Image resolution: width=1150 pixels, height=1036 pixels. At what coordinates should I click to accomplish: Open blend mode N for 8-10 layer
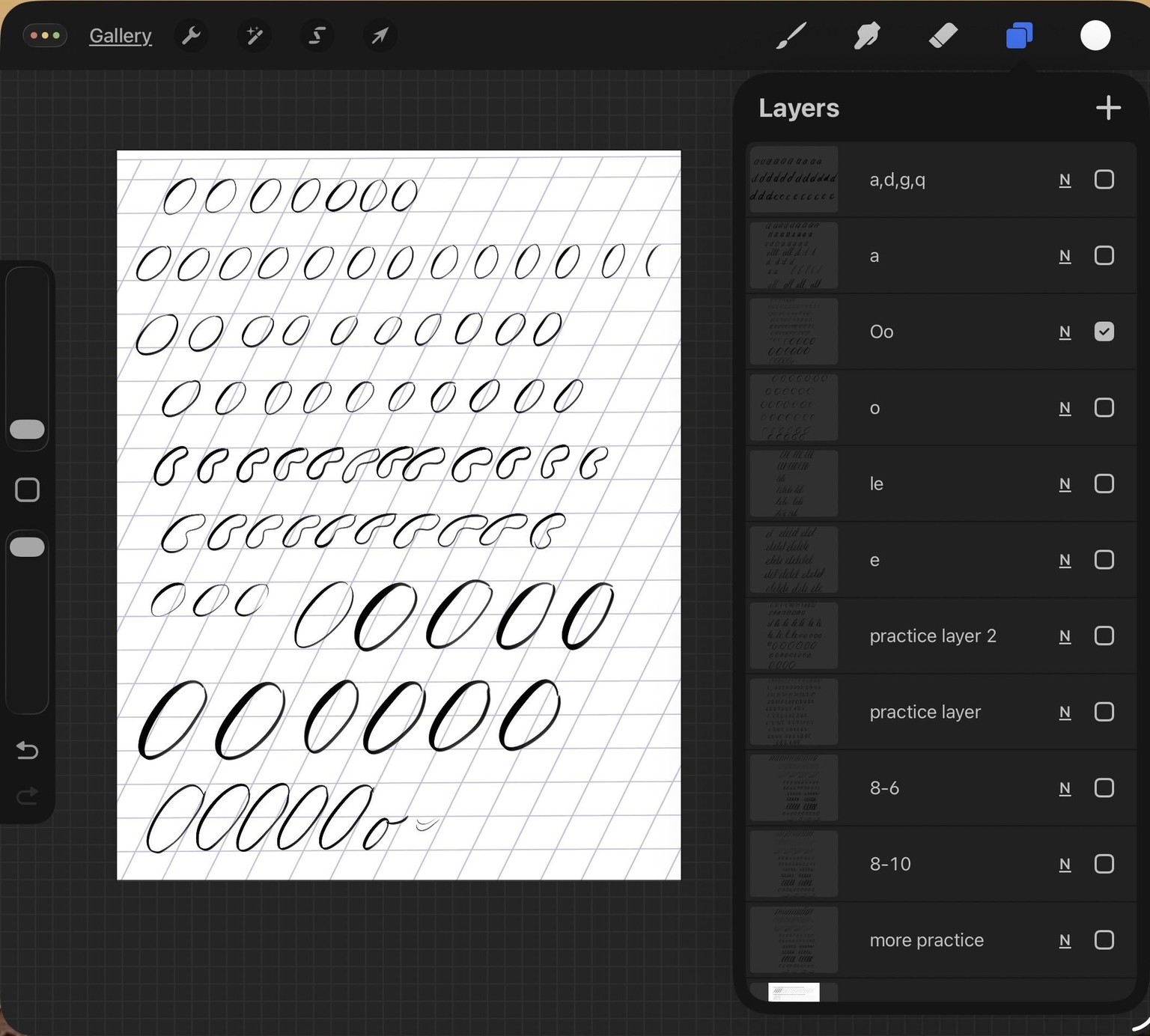(1065, 865)
